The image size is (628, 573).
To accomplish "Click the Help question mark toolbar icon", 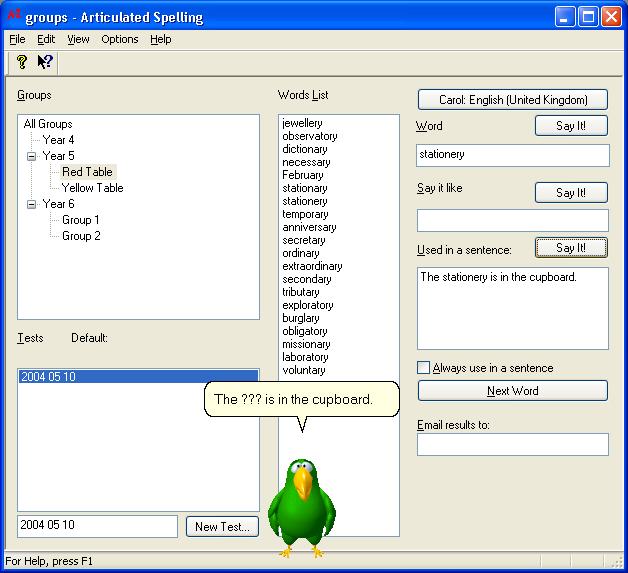I will 22,62.
